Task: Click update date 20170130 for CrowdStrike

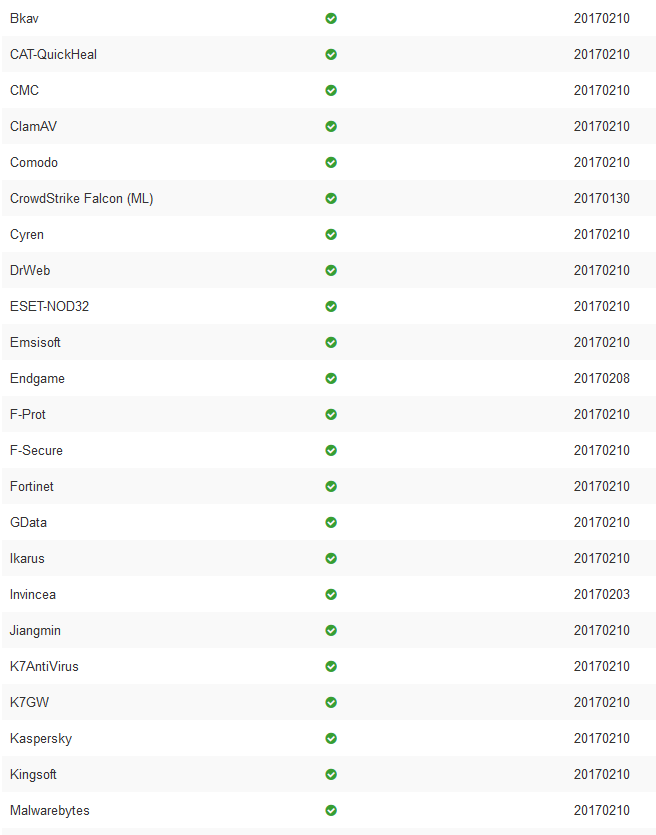Action: tap(602, 199)
